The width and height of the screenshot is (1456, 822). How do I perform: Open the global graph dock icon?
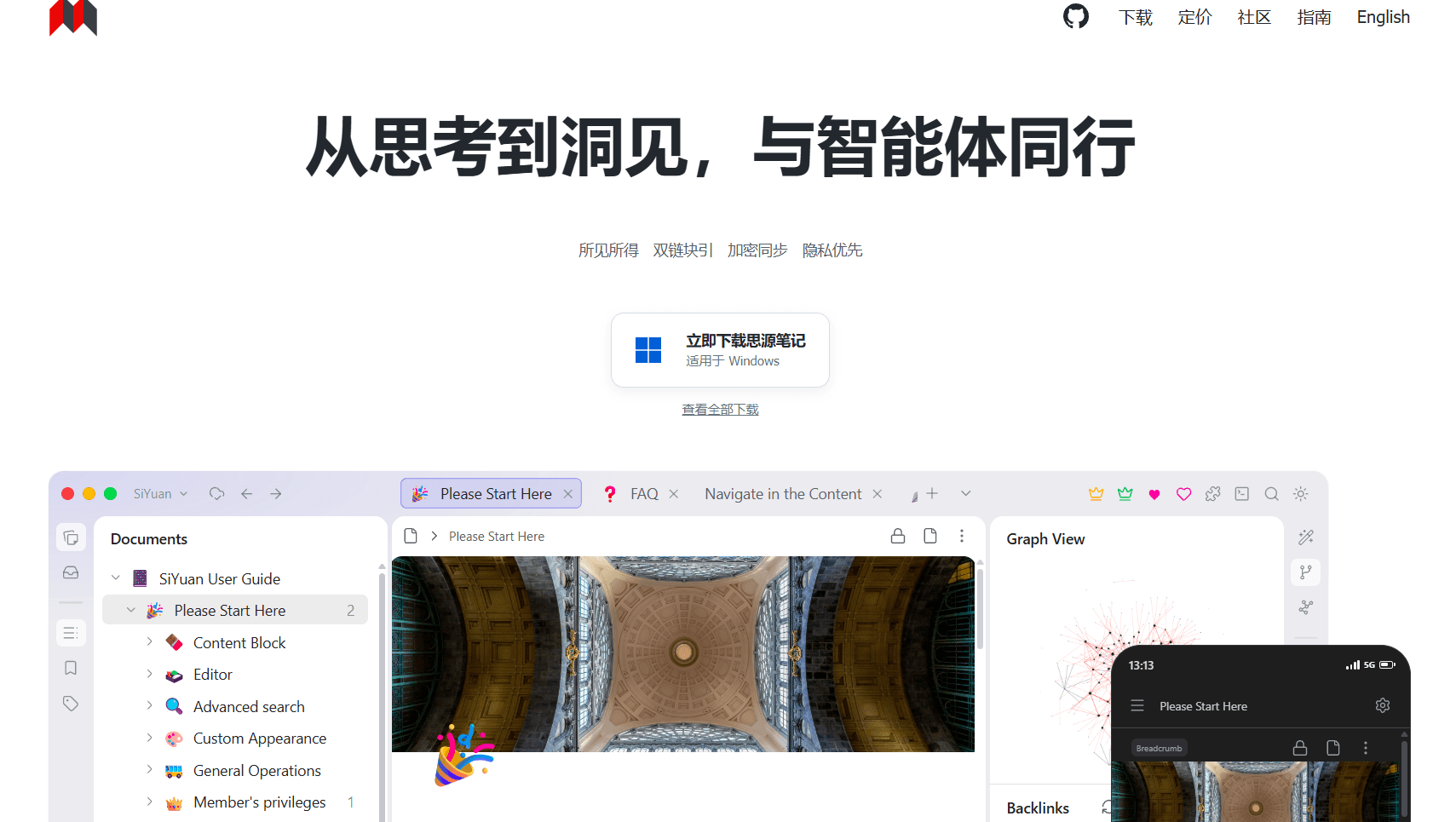(1306, 607)
